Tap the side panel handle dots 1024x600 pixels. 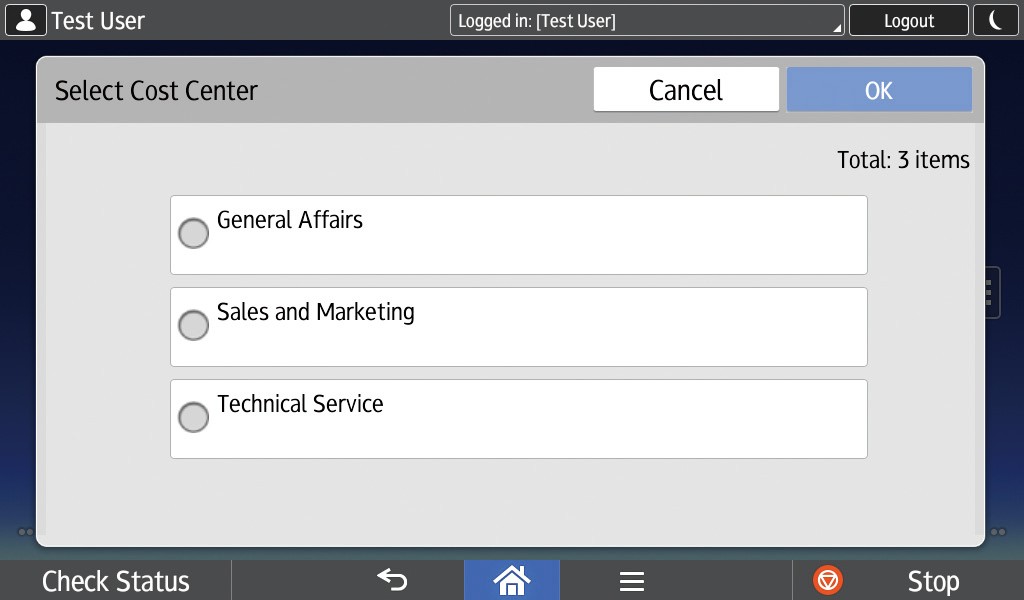989,292
